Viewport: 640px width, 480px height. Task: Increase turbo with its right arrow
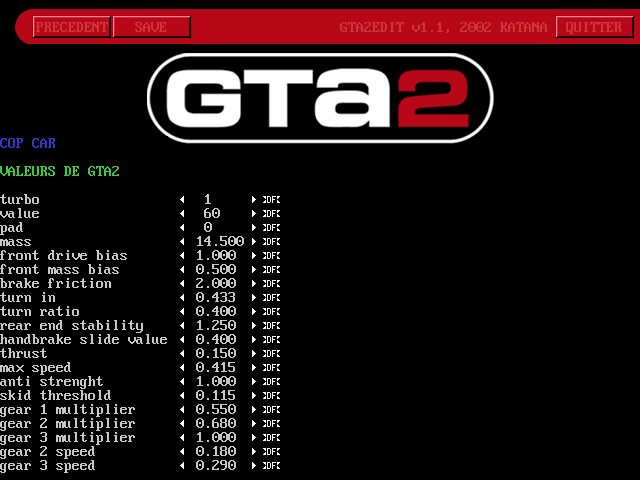(253, 200)
